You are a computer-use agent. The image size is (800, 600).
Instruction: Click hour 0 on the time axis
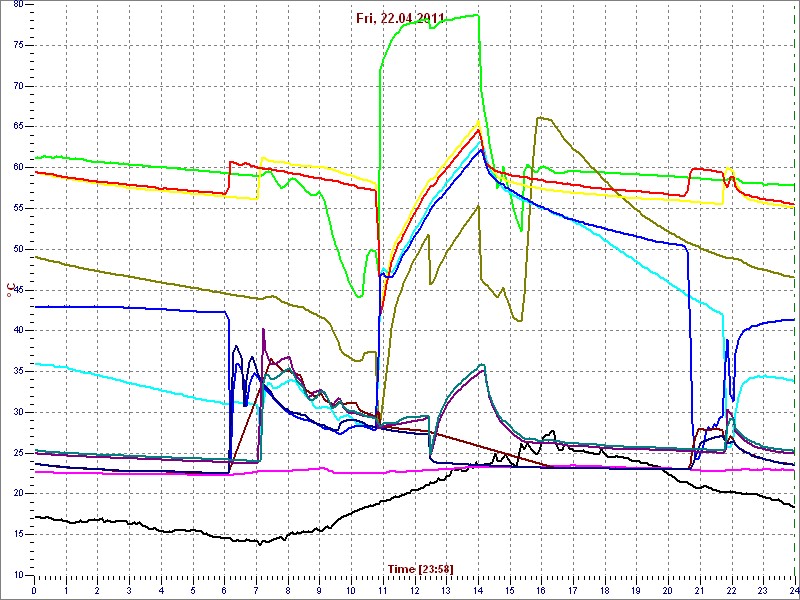pos(34,590)
